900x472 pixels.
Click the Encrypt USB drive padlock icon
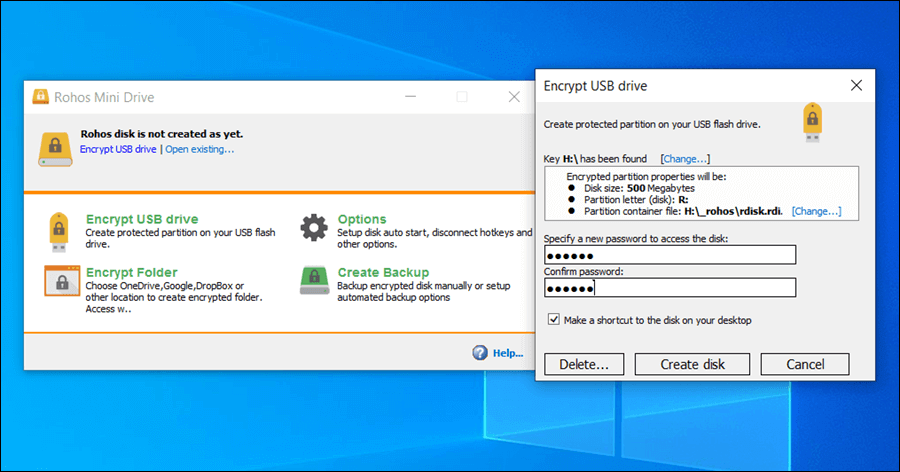pos(59,231)
